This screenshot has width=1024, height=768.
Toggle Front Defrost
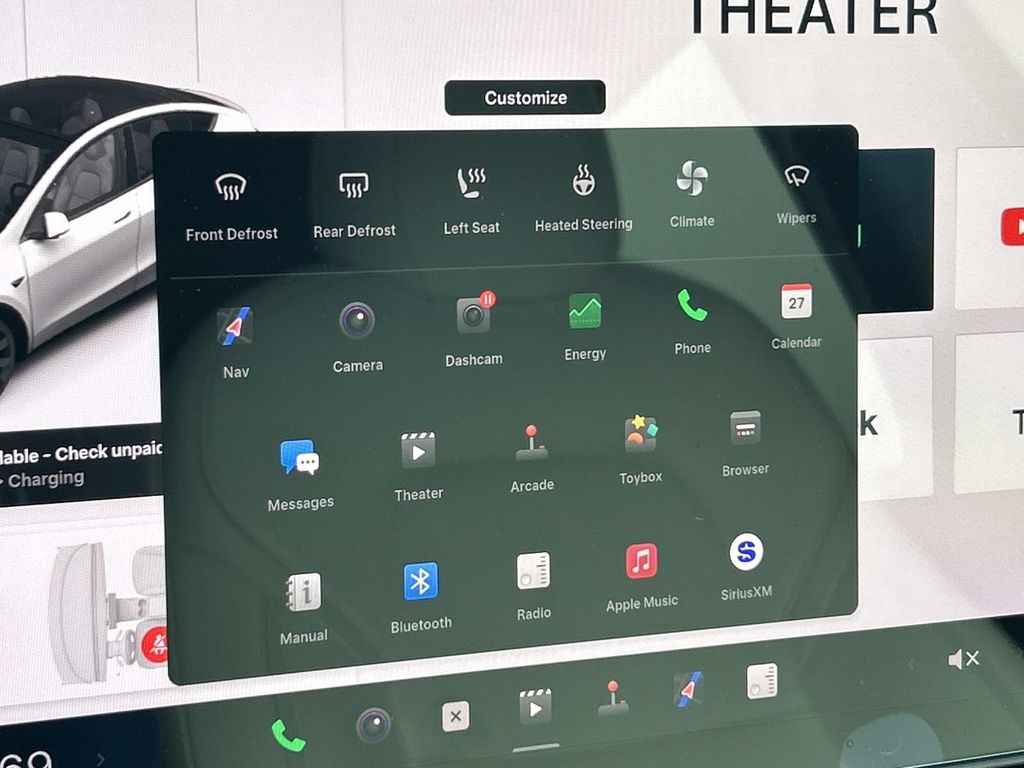coord(231,187)
